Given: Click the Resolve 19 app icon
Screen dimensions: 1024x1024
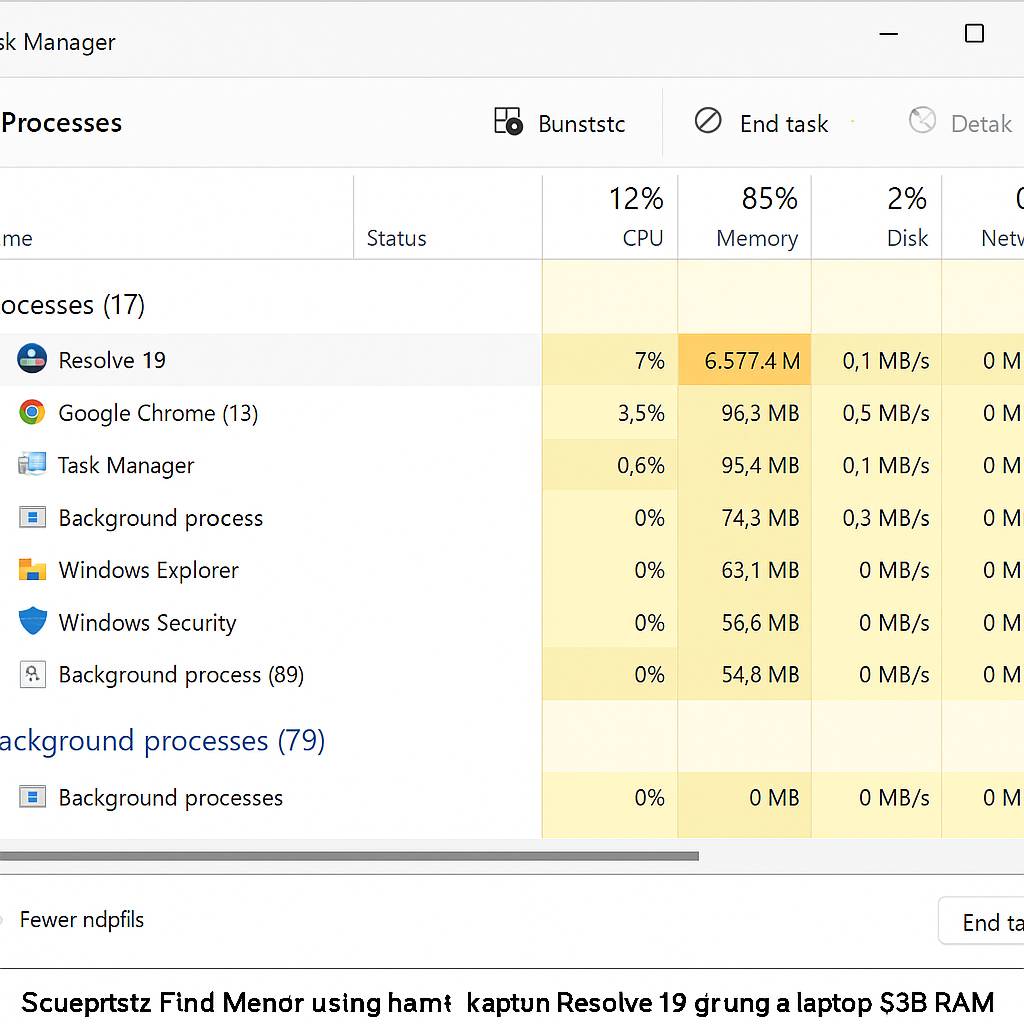Looking at the screenshot, I should (32, 360).
